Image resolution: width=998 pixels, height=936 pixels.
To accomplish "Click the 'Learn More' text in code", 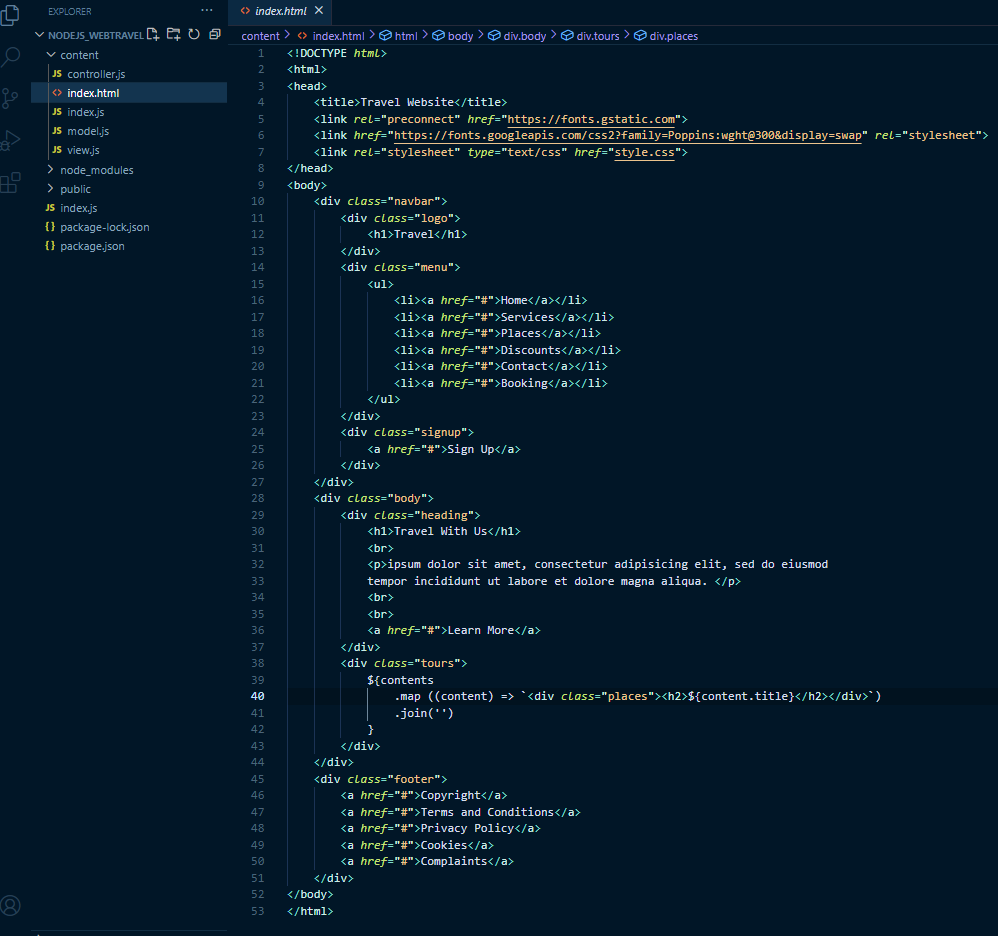I will tap(481, 631).
